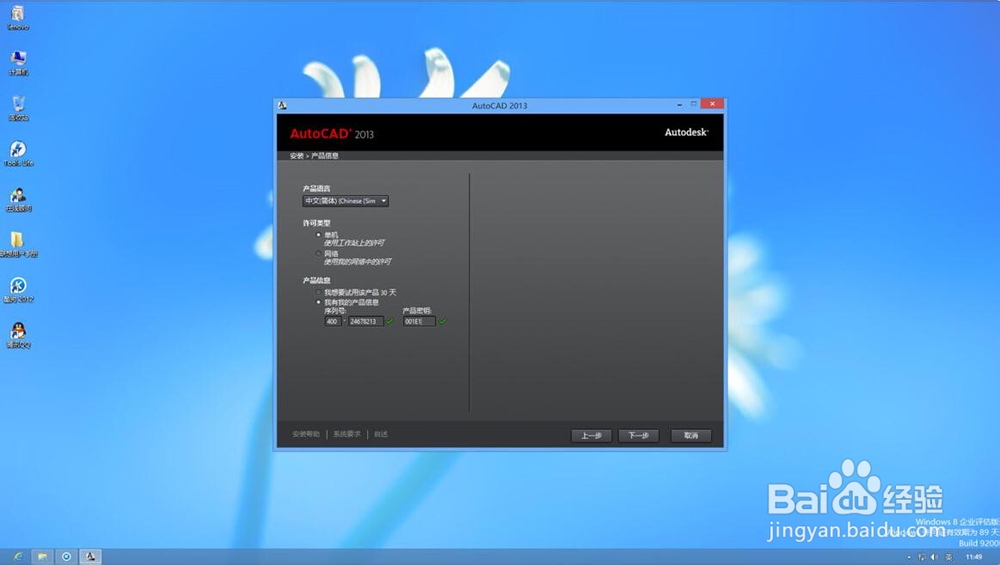
Task: Open the Lenovo desktop shortcut
Action: coord(18,17)
